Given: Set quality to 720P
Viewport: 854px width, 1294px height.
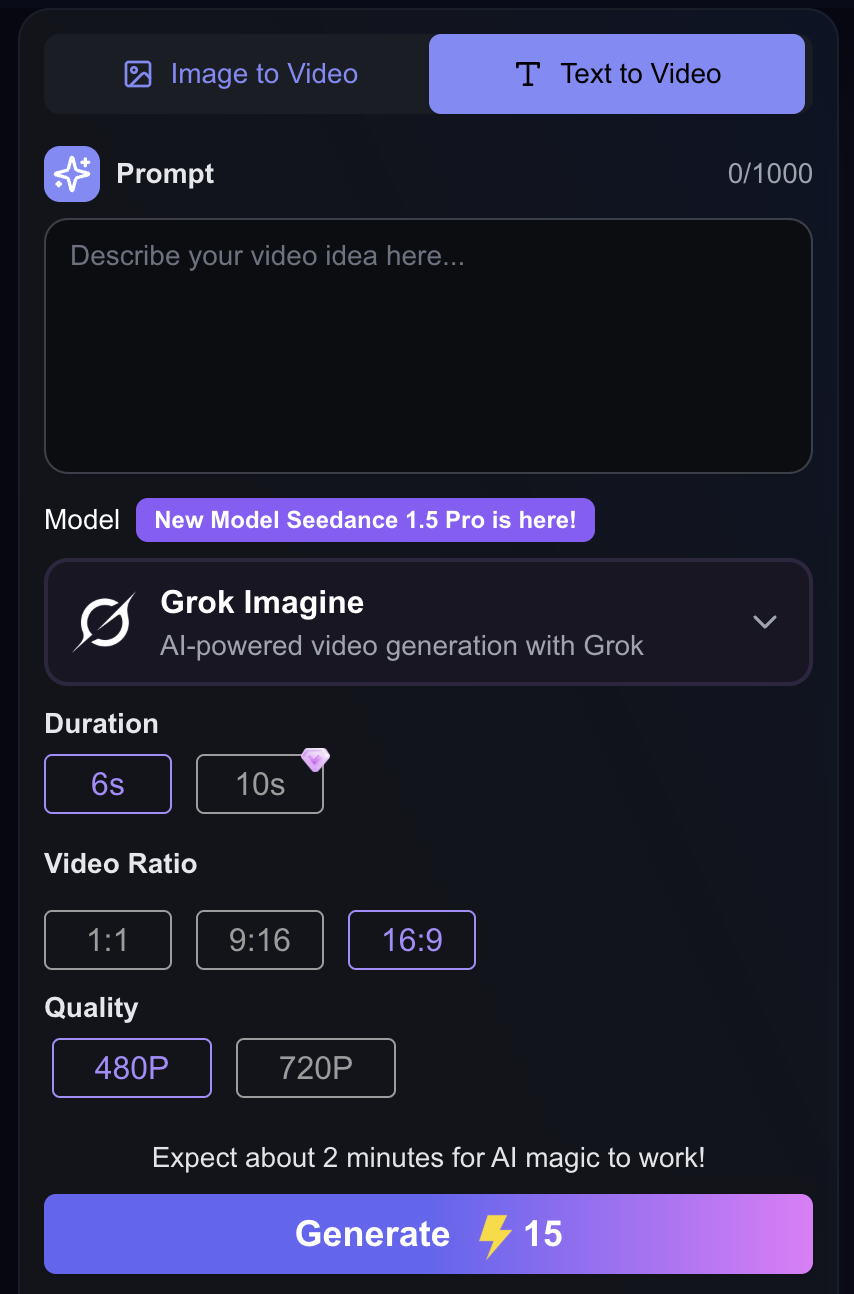Looking at the screenshot, I should (316, 1068).
